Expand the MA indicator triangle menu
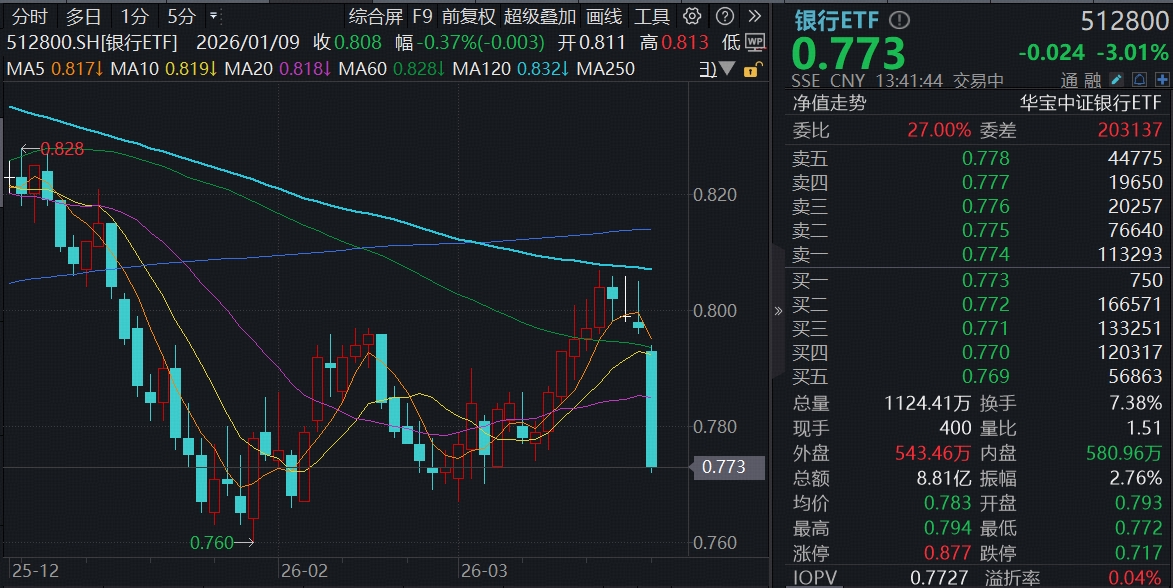1173x588 pixels. (729, 69)
